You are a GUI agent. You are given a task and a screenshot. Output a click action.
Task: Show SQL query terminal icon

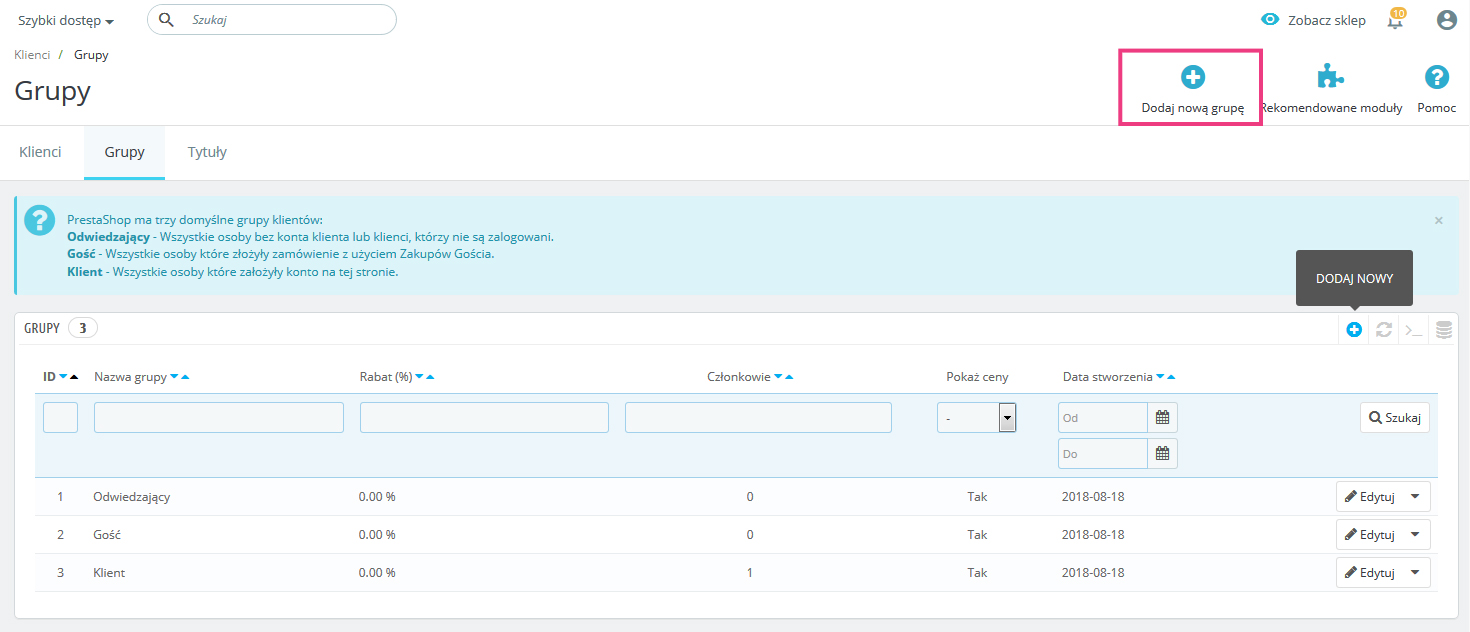click(1413, 329)
